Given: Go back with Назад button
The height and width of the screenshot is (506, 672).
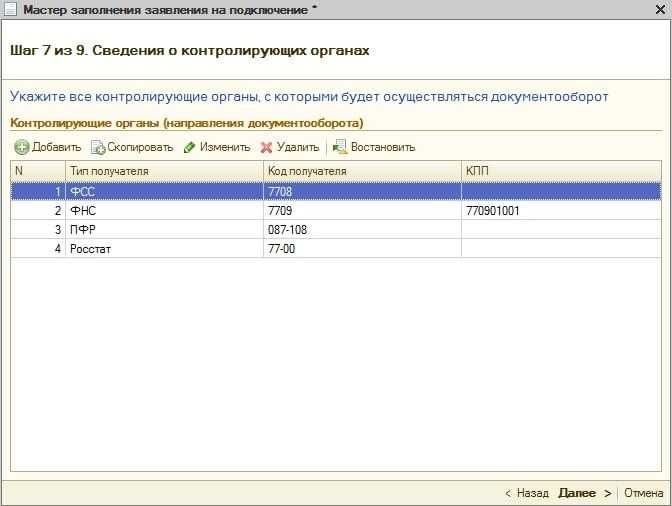Looking at the screenshot, I should click(527, 493).
